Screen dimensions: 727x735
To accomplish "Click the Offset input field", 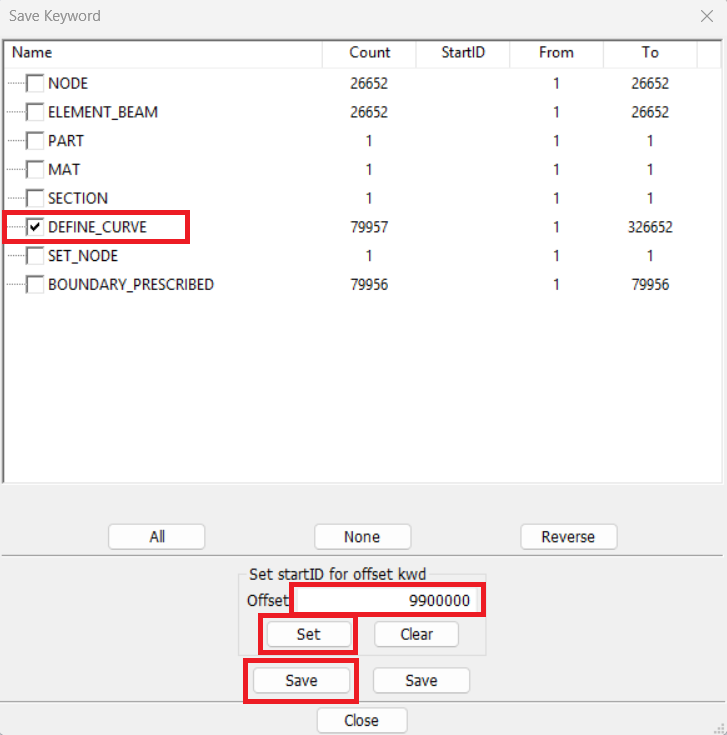I will pos(387,600).
